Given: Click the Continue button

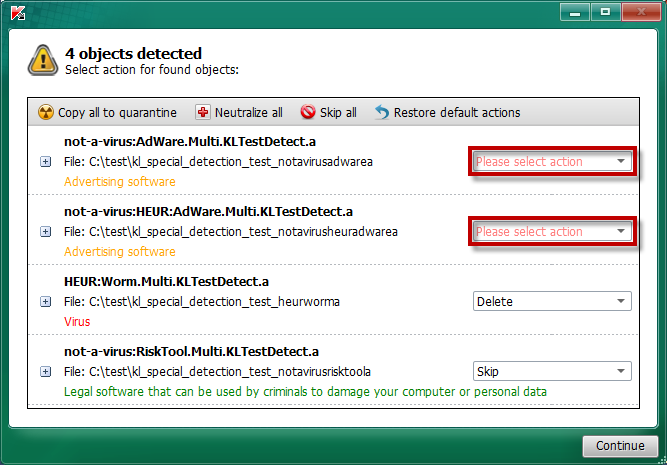Looking at the screenshot, I should [620, 445].
